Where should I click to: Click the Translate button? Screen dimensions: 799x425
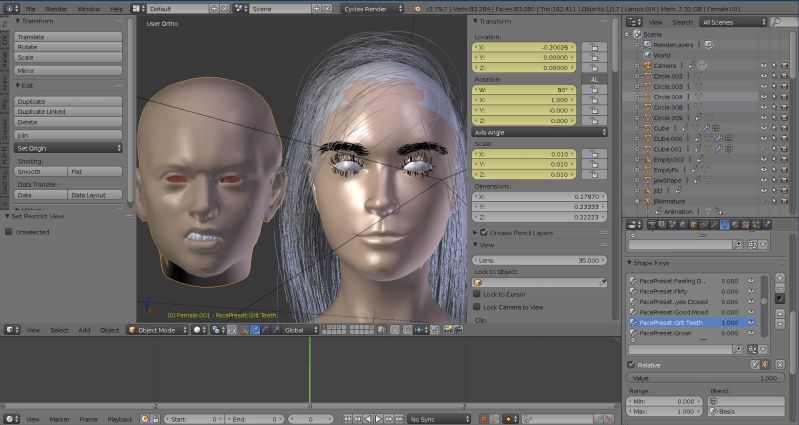point(68,37)
